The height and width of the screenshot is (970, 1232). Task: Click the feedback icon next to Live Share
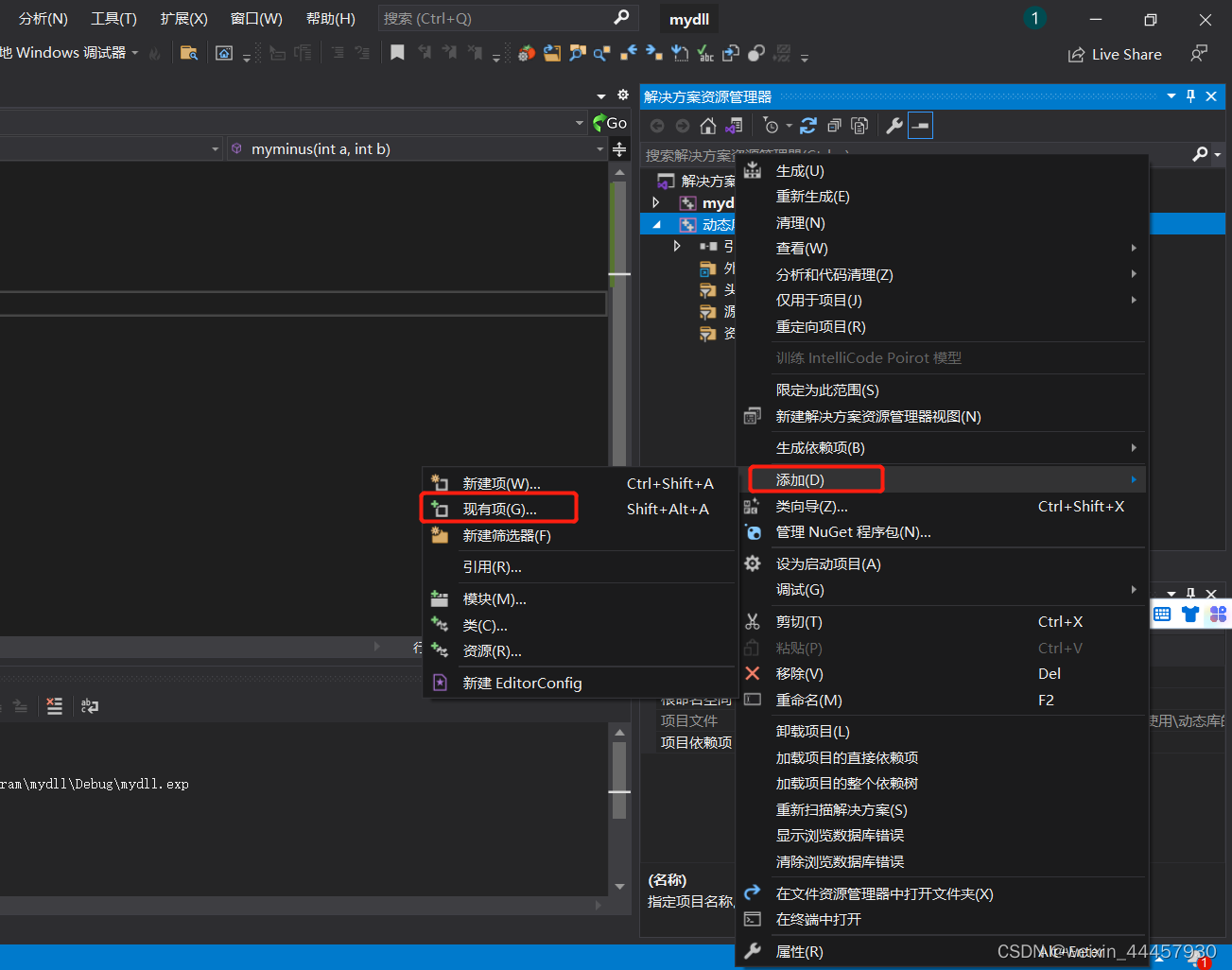(x=1198, y=54)
